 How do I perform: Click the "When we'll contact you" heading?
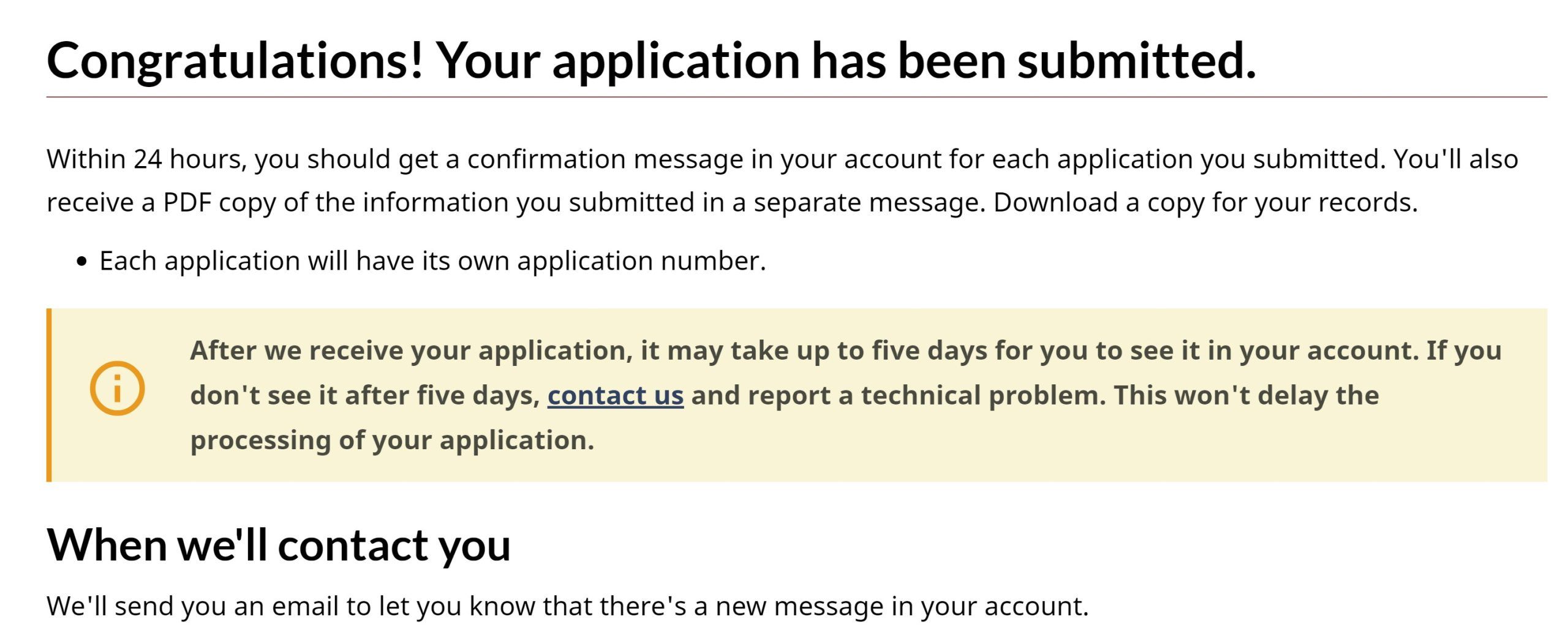(x=279, y=545)
